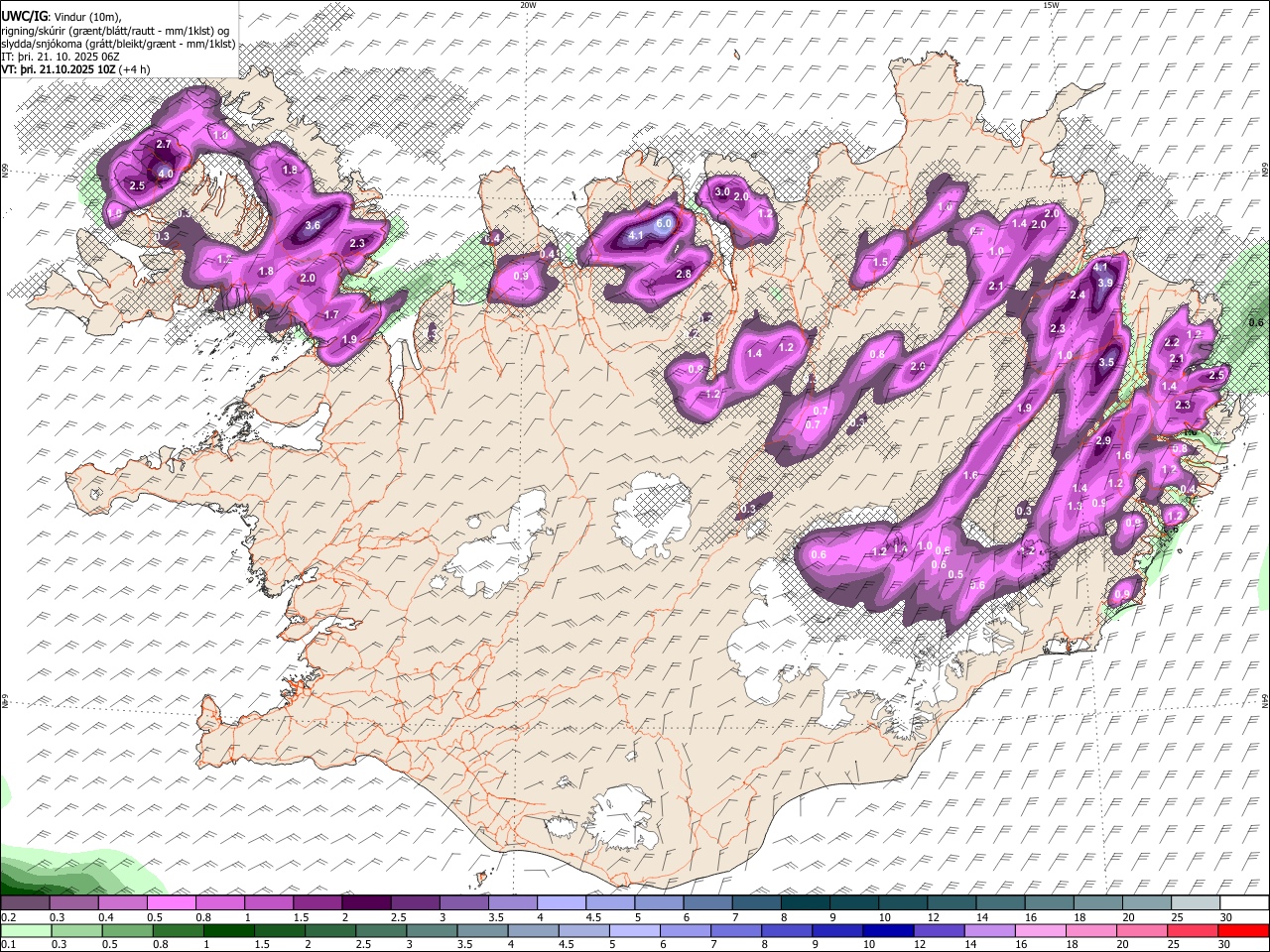Pick the bright pink 0.5–0.8 swatch, upper scale

[171, 903]
